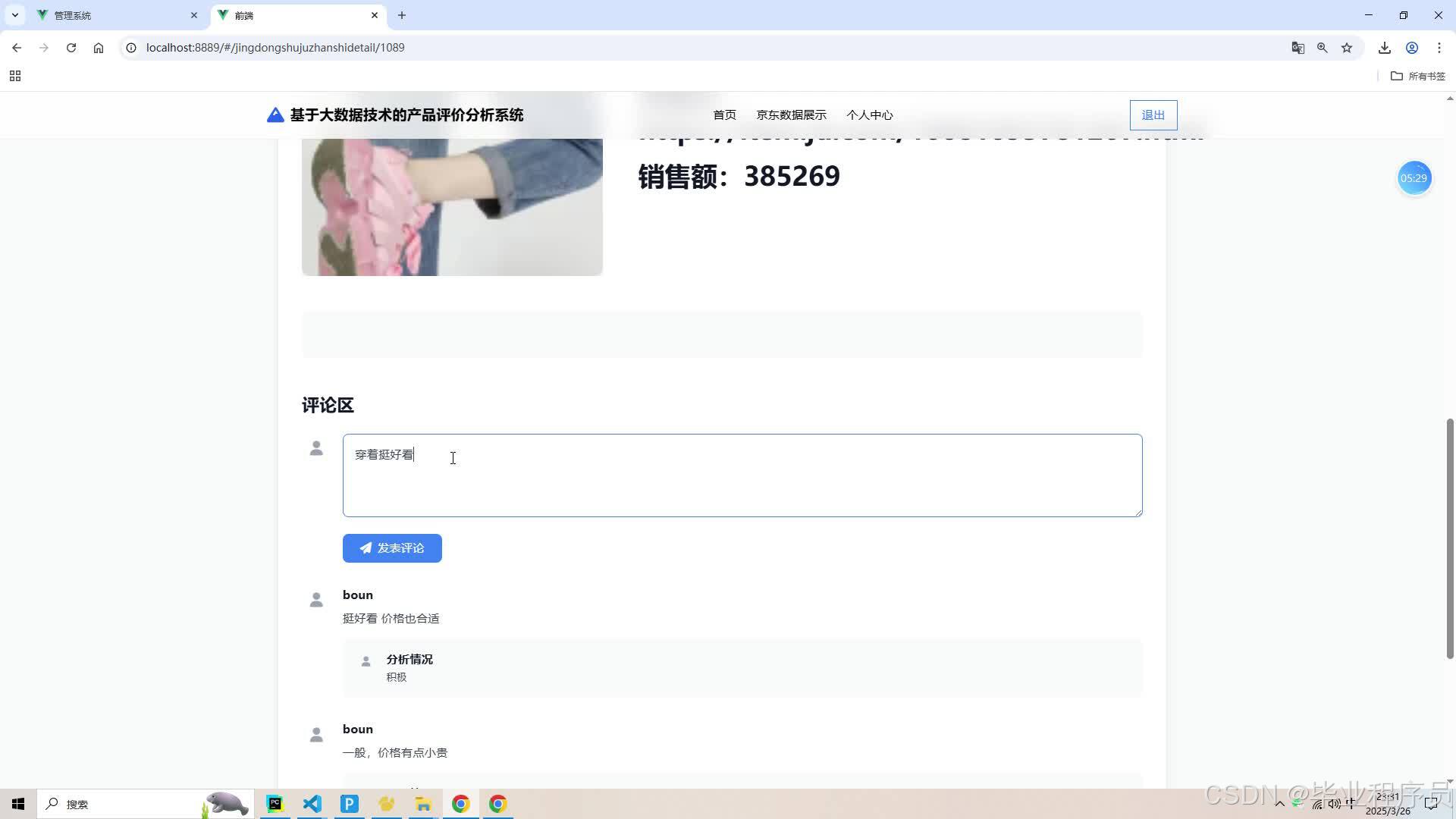Screen dimensions: 1456x819
Task: Select the 积极 analysis result text
Action: 397,677
